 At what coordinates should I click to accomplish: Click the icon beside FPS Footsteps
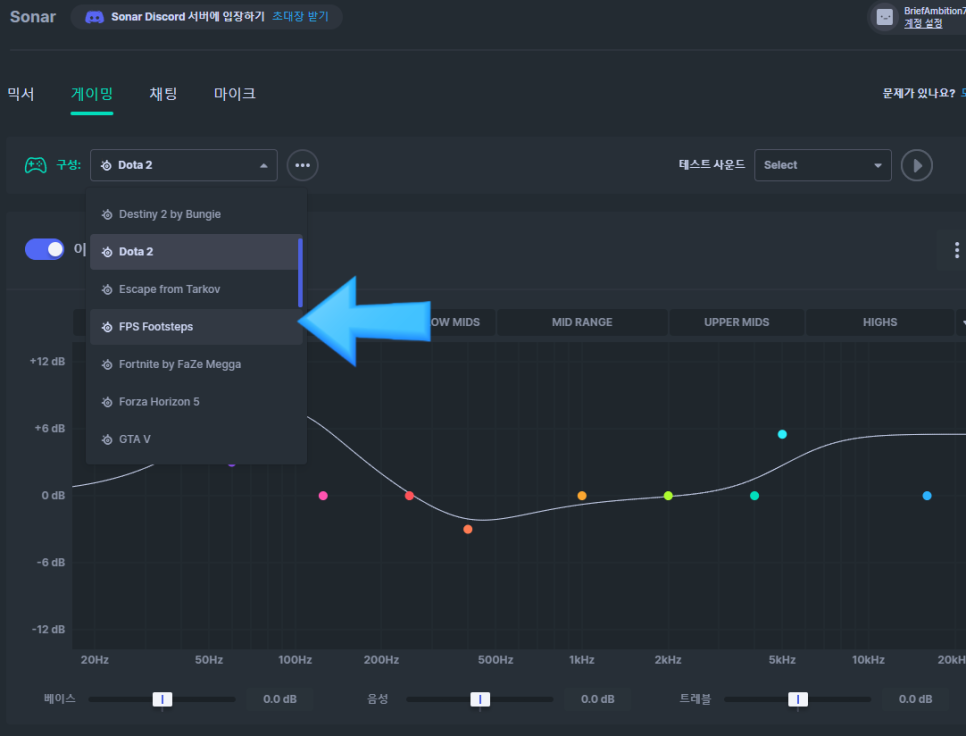pos(107,327)
